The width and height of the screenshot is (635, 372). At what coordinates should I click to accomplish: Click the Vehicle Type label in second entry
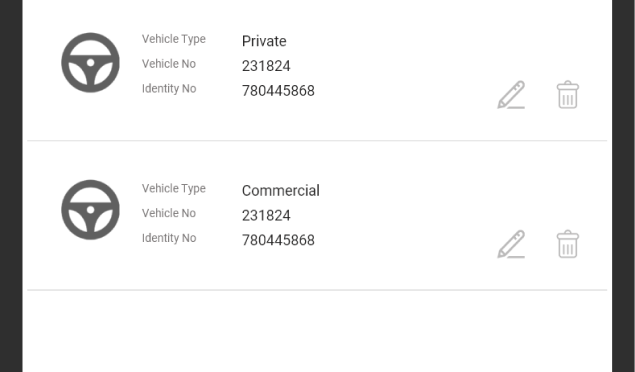pyautogui.click(x=174, y=189)
